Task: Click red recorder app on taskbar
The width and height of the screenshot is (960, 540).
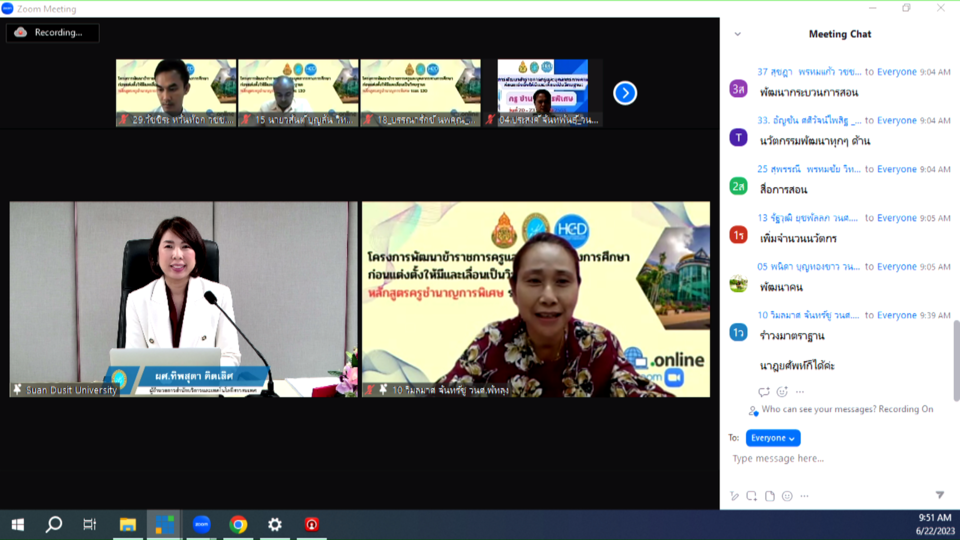Action: (312, 525)
